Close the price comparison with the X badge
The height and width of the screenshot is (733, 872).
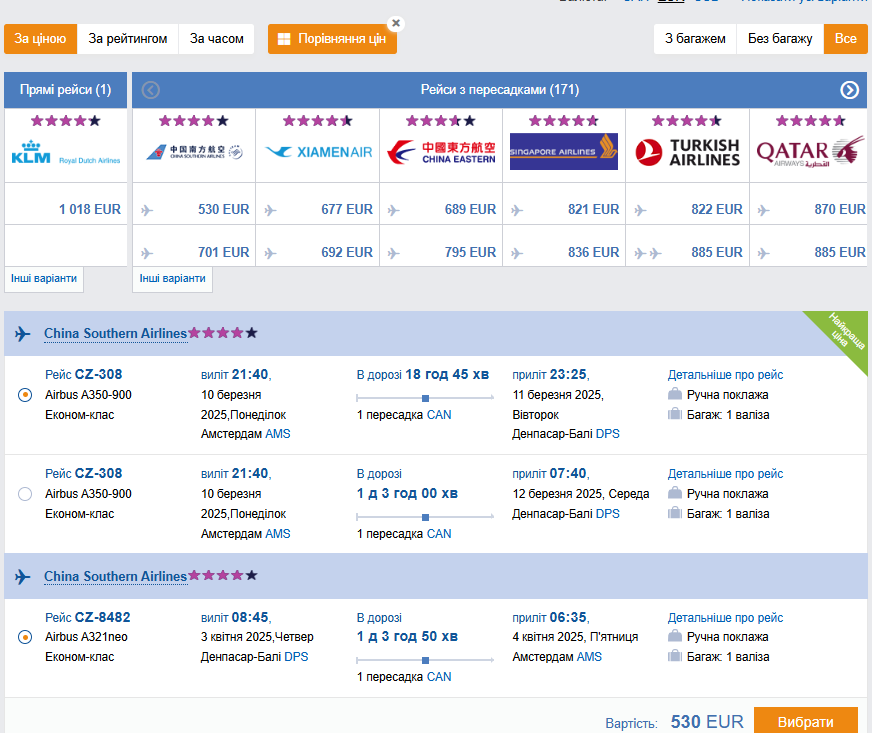pyautogui.click(x=396, y=23)
